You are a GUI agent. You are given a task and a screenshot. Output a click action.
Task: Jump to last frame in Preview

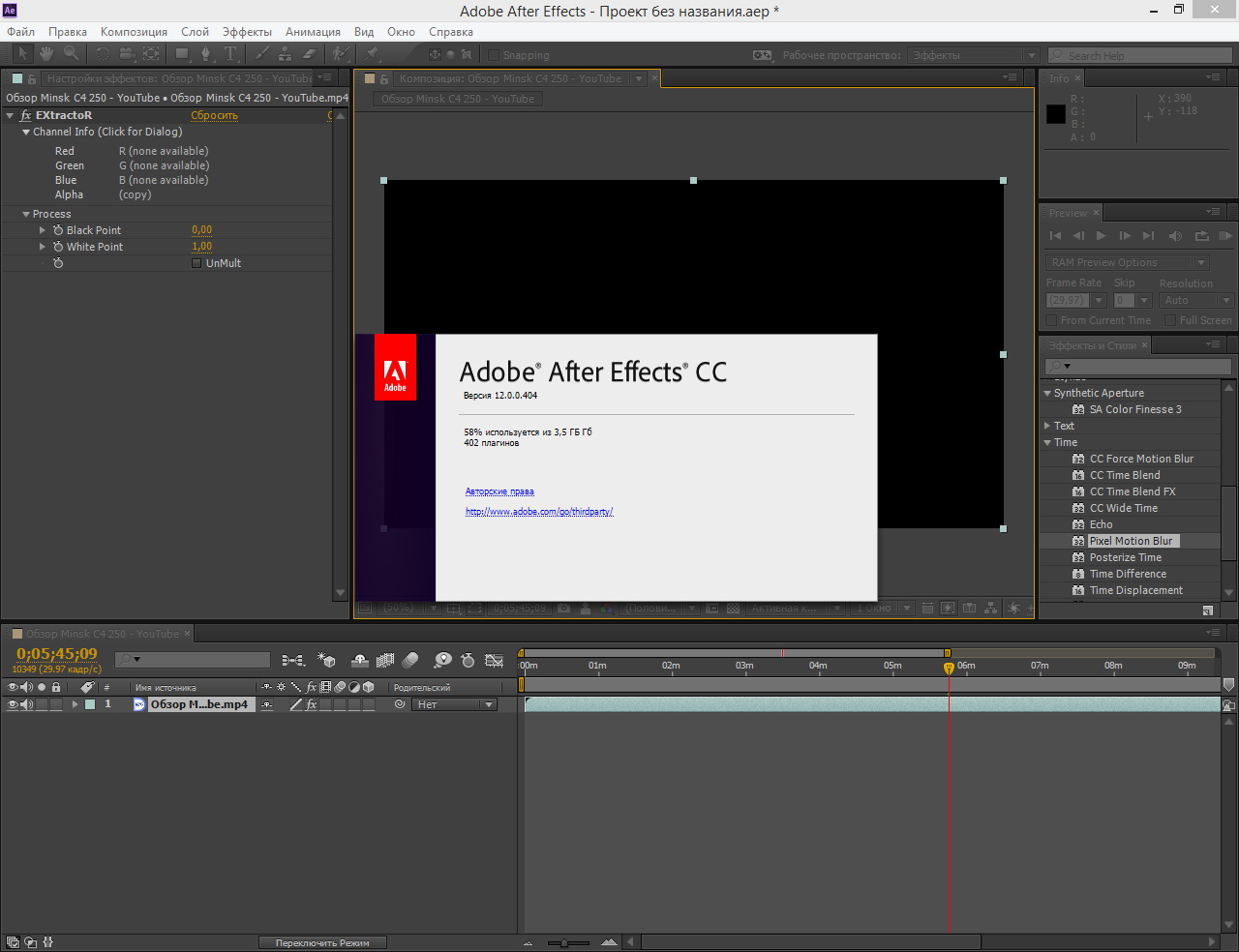click(x=1148, y=235)
